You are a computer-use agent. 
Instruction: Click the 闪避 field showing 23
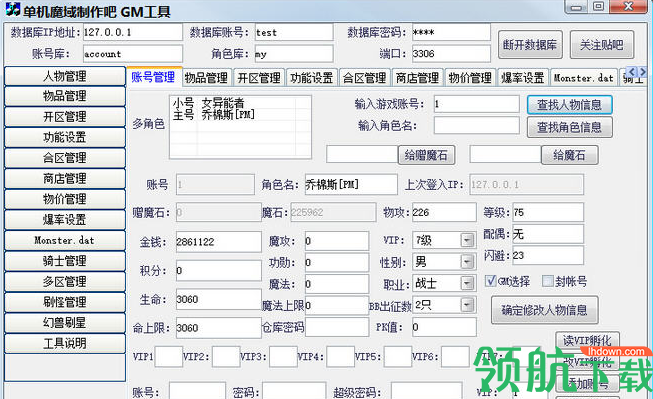(x=548, y=255)
